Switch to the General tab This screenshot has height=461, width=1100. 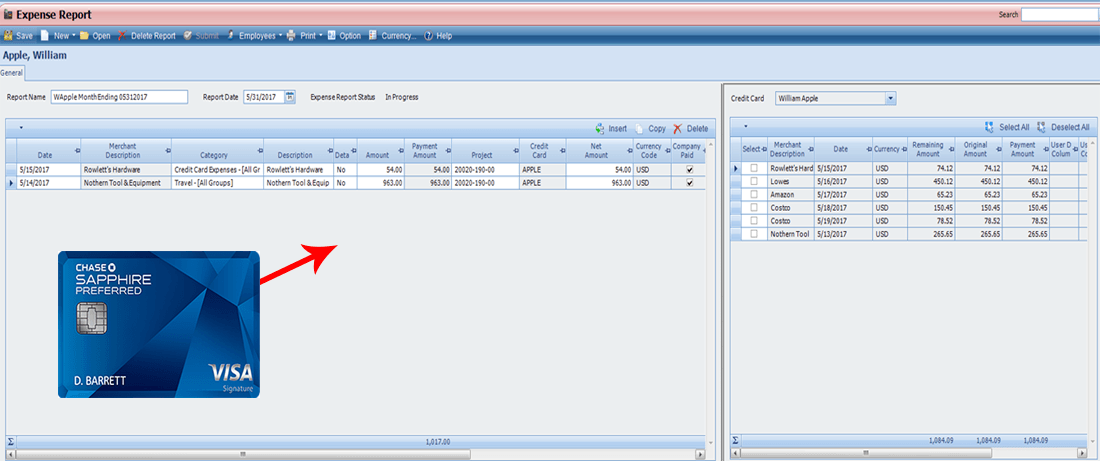coord(12,72)
